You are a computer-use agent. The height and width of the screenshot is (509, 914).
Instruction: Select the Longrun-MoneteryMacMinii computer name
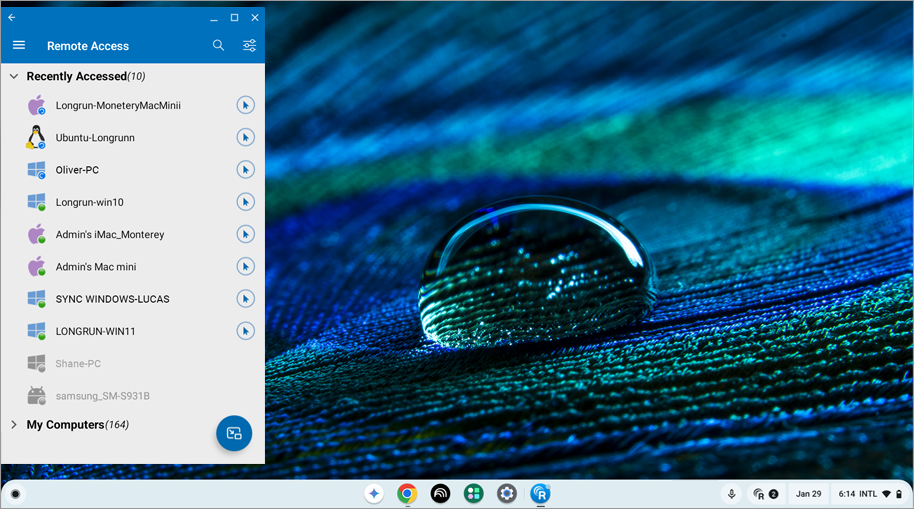pyautogui.click(x=118, y=106)
